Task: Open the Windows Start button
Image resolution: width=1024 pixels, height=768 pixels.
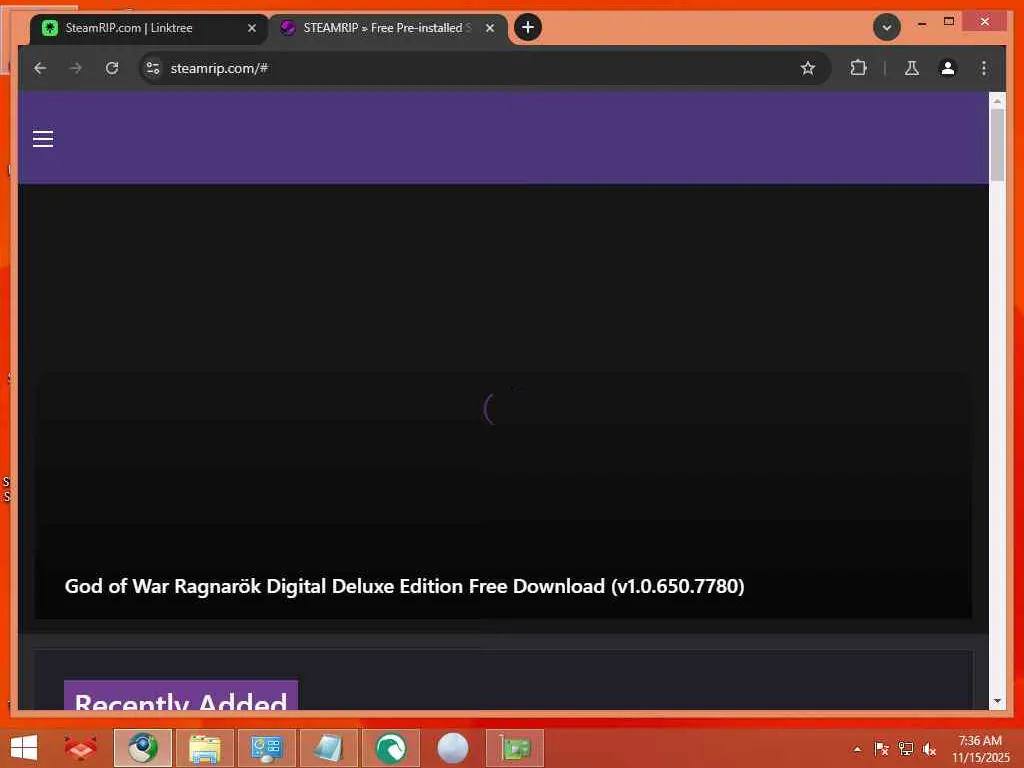Action: pyautogui.click(x=24, y=747)
